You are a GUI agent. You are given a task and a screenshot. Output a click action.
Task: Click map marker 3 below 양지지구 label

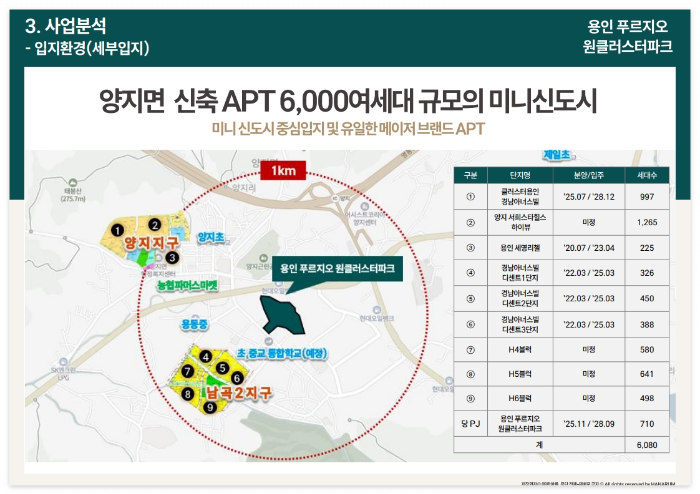coord(172,257)
